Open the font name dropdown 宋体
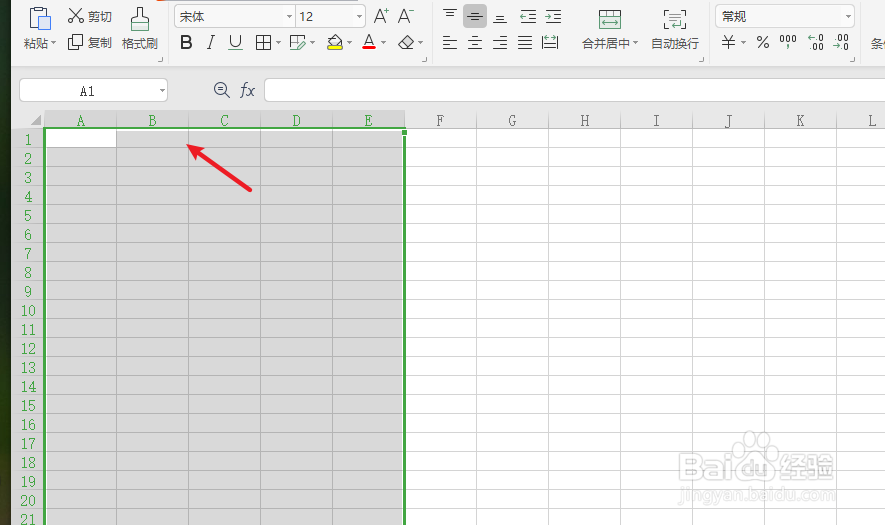The height and width of the screenshot is (525, 885). (289, 17)
